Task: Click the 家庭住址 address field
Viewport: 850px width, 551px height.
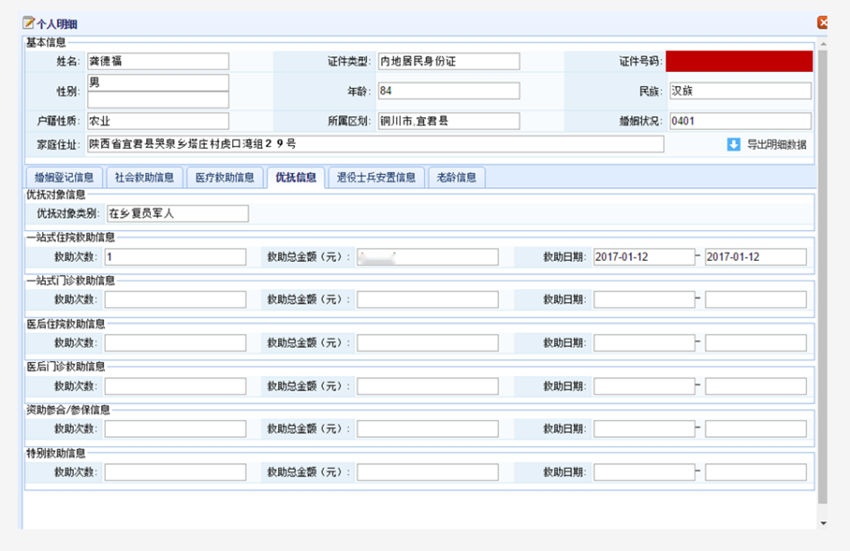Action: tap(375, 144)
